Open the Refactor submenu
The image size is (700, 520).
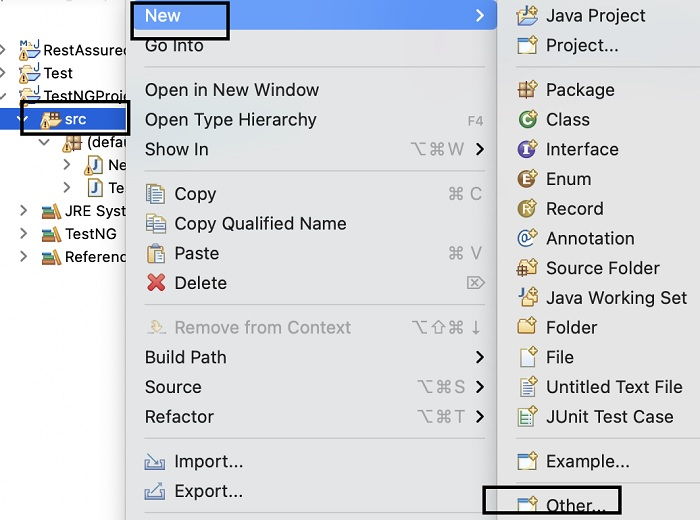[179, 417]
